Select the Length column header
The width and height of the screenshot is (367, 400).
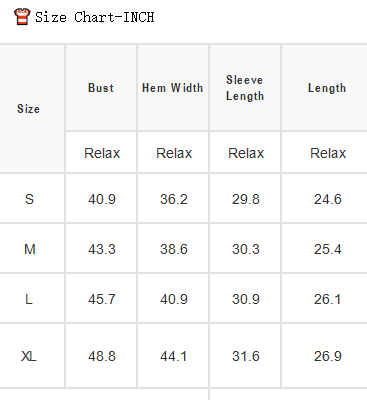coord(327,88)
